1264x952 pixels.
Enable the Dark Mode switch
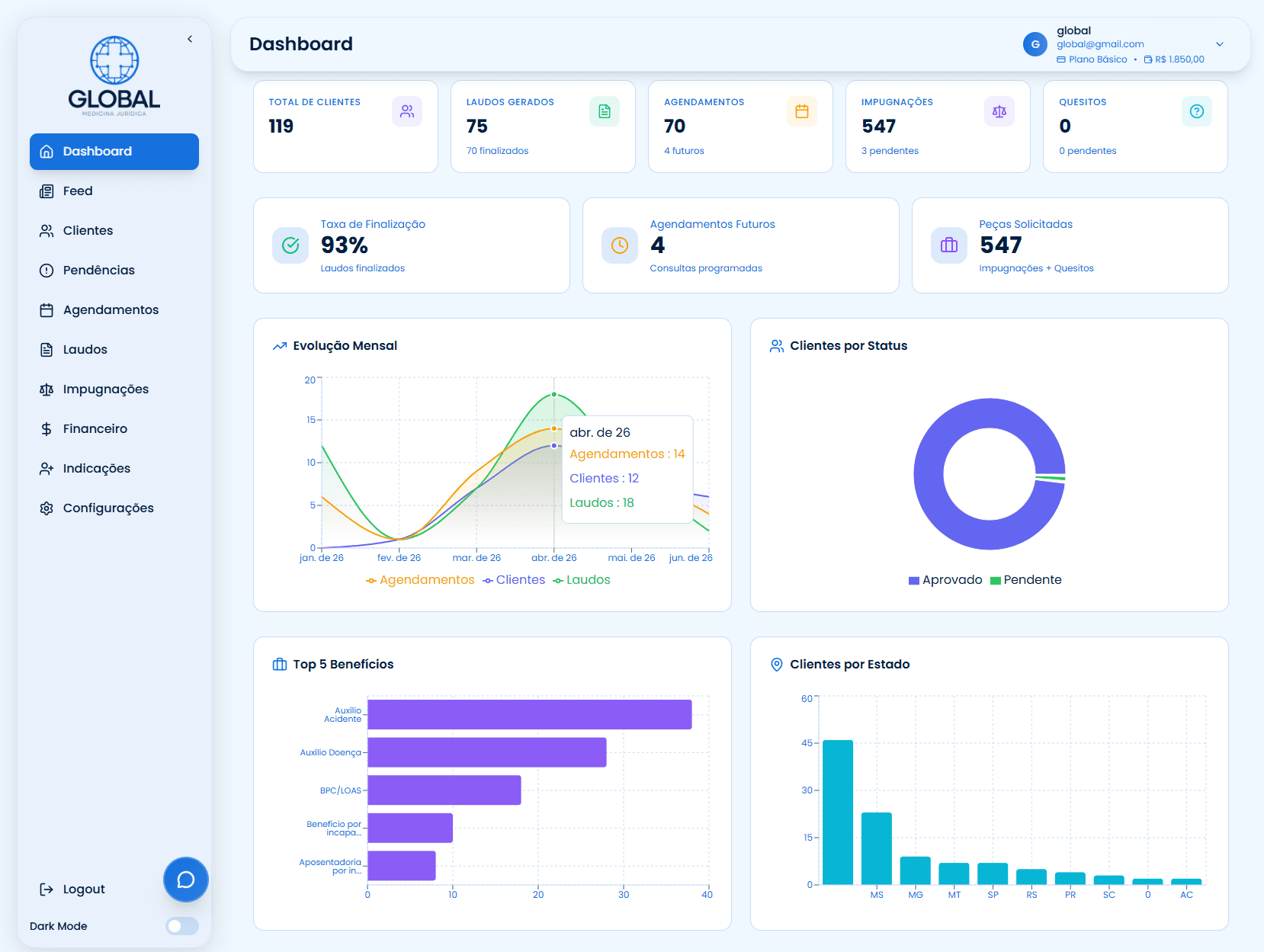pos(182,926)
